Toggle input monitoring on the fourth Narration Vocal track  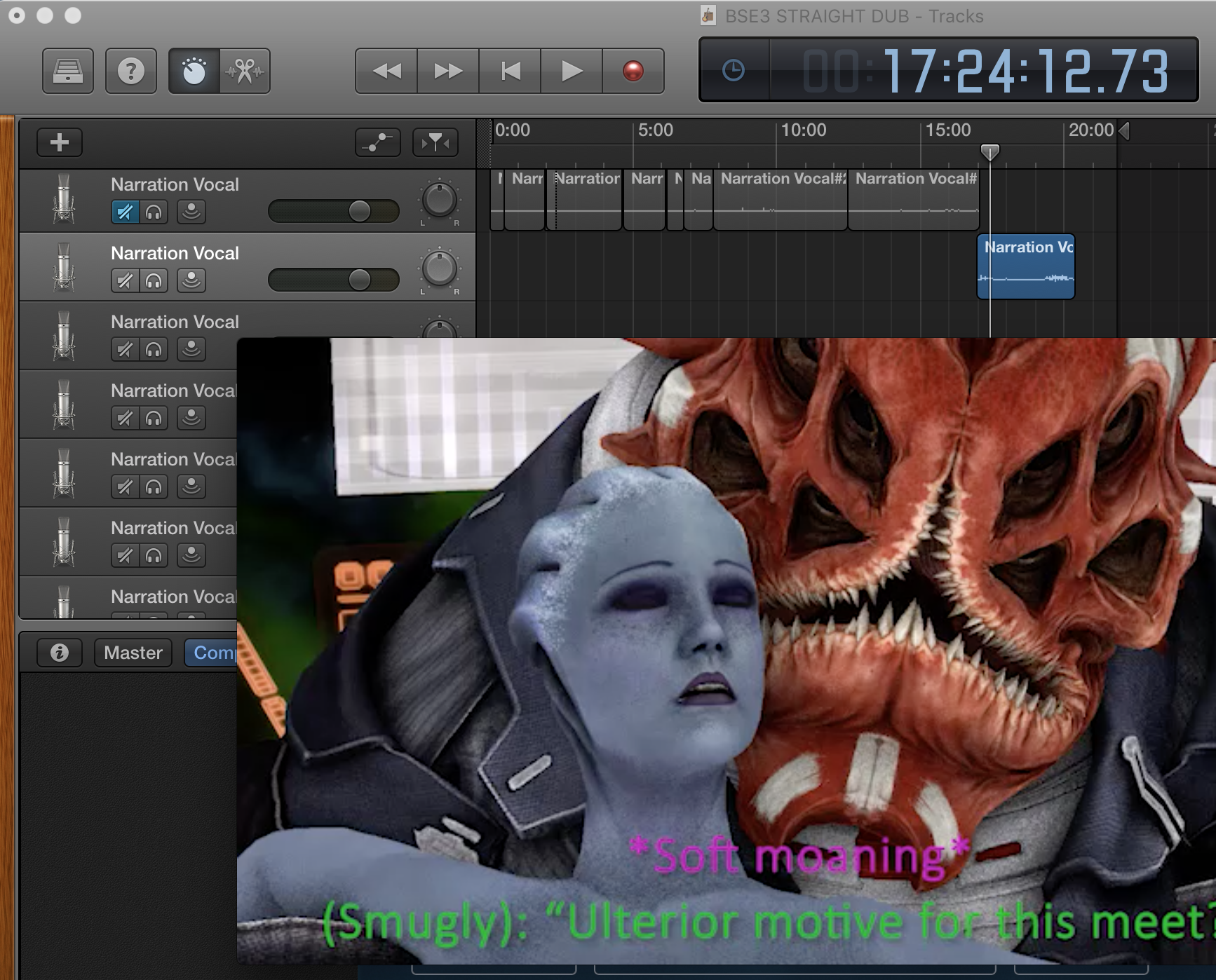click(191, 418)
